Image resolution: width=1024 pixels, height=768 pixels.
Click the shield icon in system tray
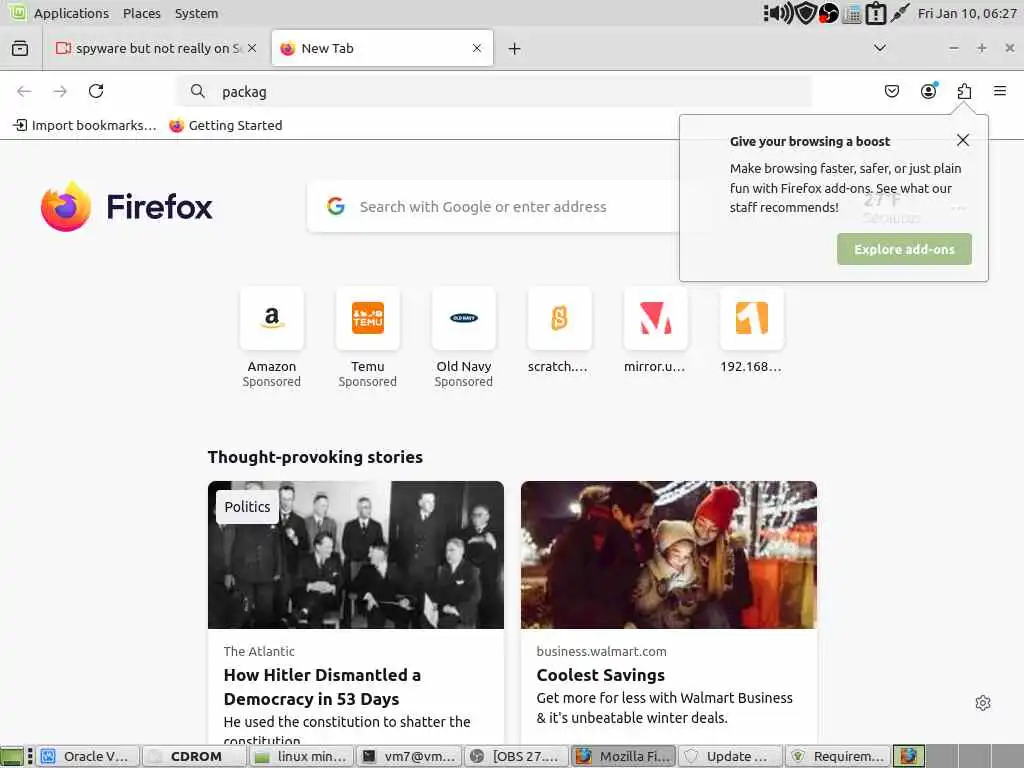pyautogui.click(x=806, y=13)
